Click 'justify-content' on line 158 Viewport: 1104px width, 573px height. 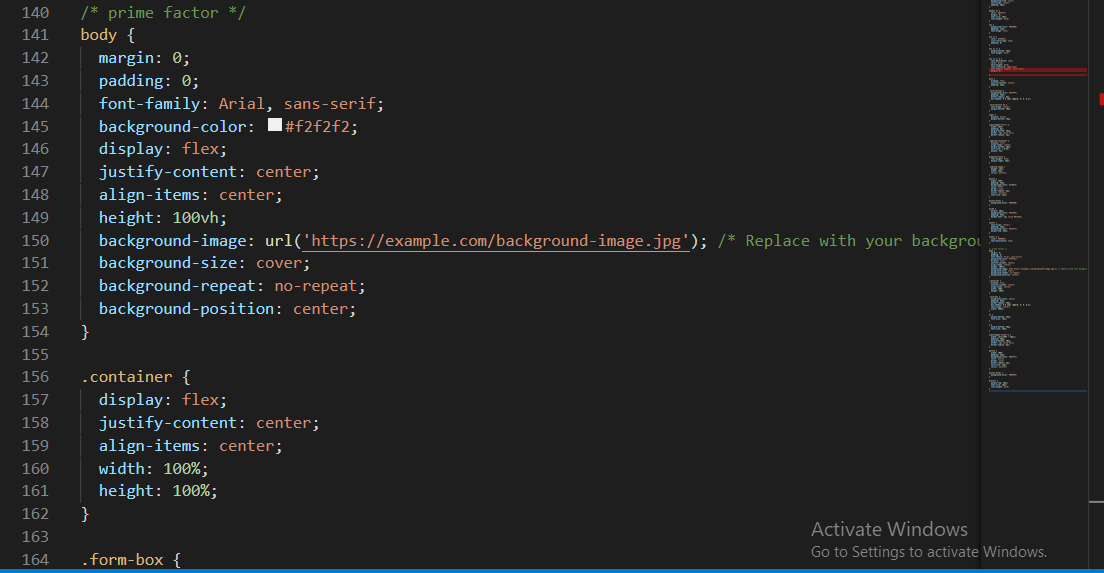[168, 423]
